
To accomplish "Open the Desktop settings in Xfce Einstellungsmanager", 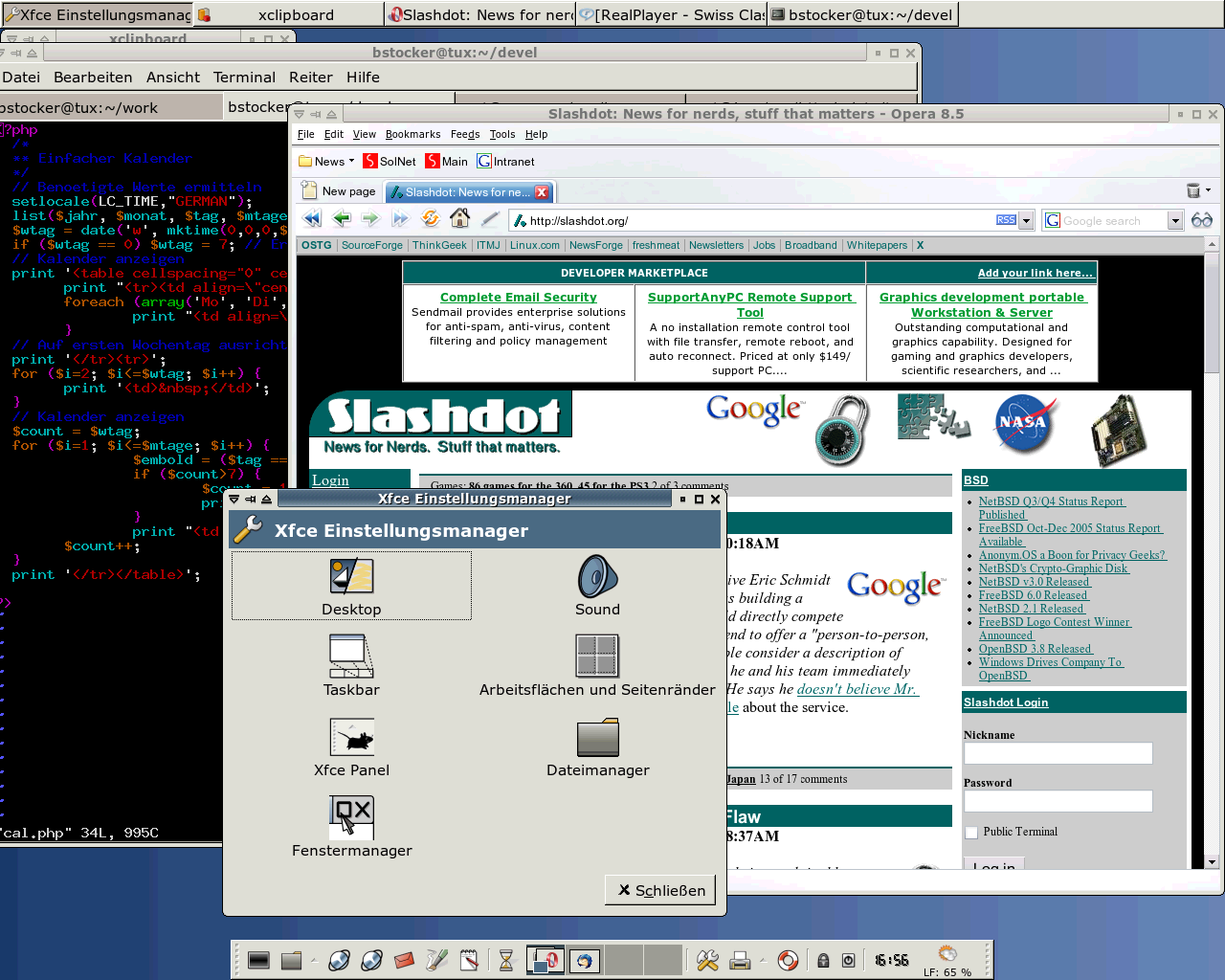I will click(x=351, y=586).
